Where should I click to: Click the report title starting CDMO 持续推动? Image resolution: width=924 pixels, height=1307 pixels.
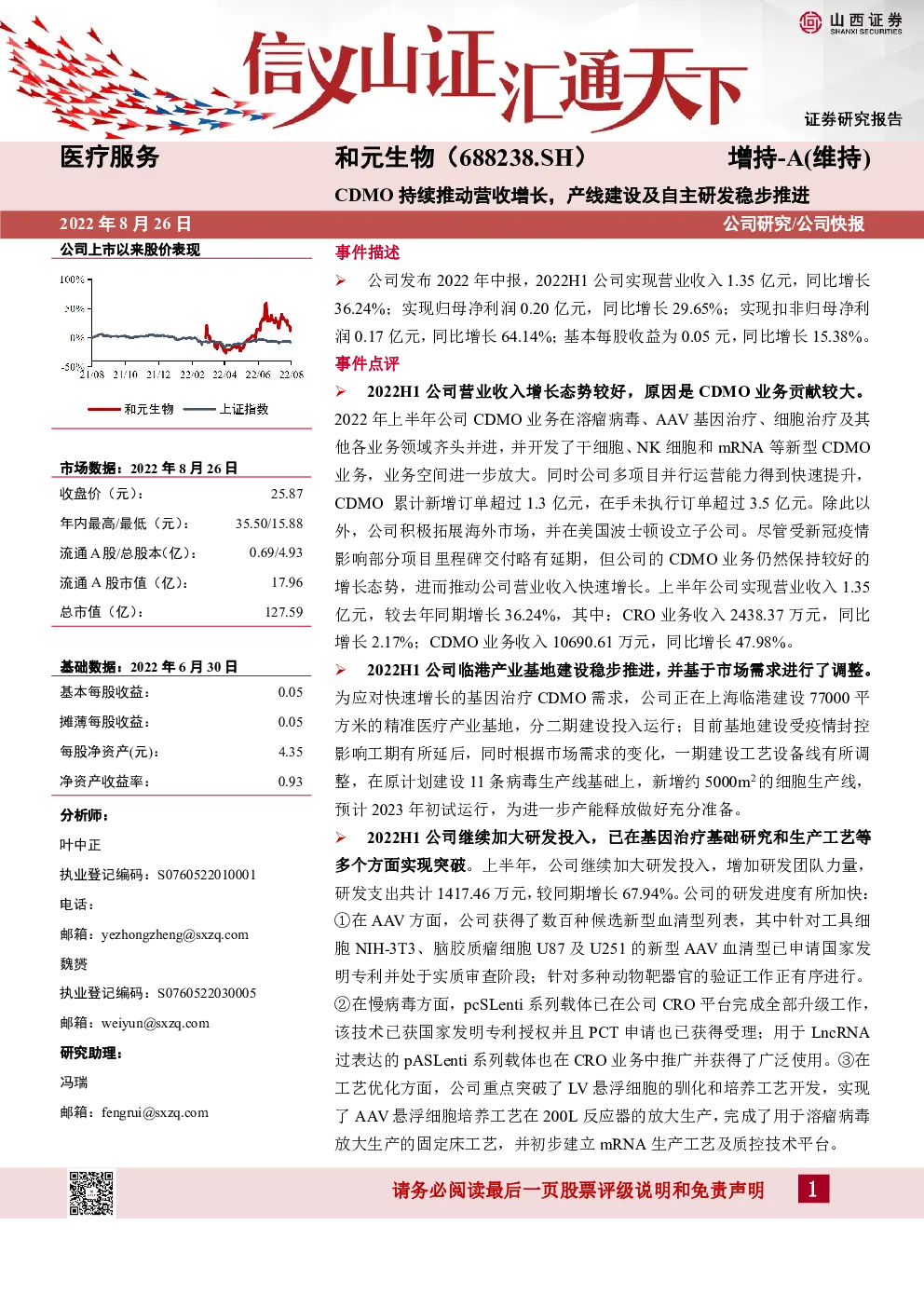click(572, 195)
